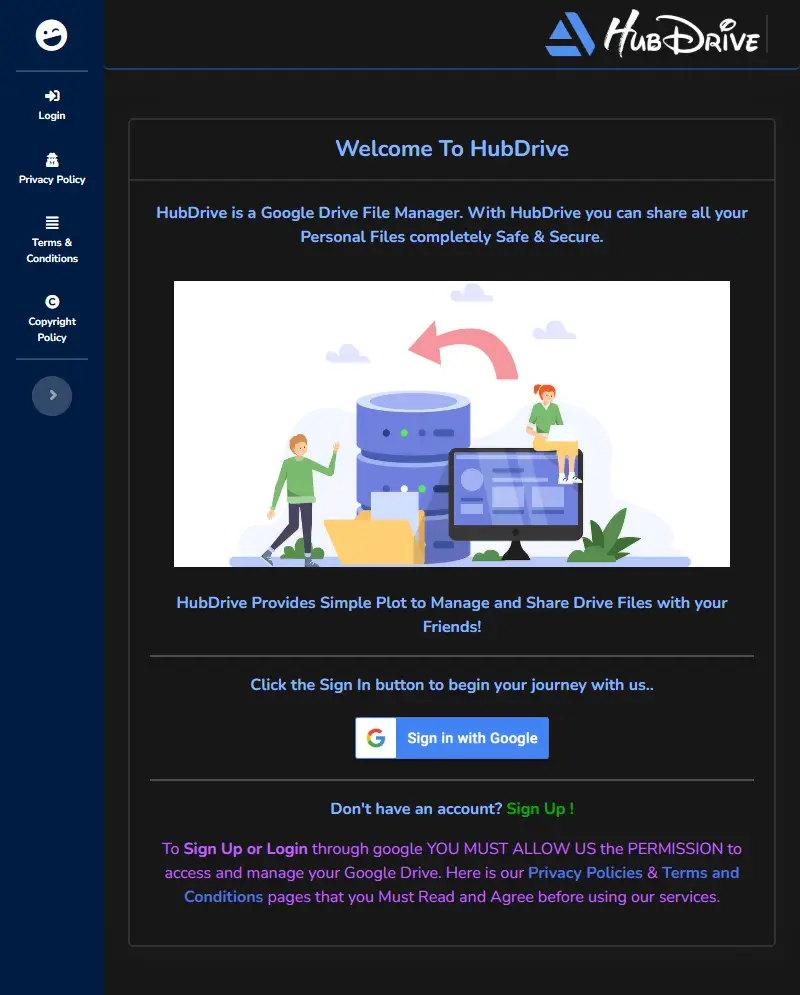The image size is (800, 995).
Task: Click Sign in with Google button
Action: 452,738
